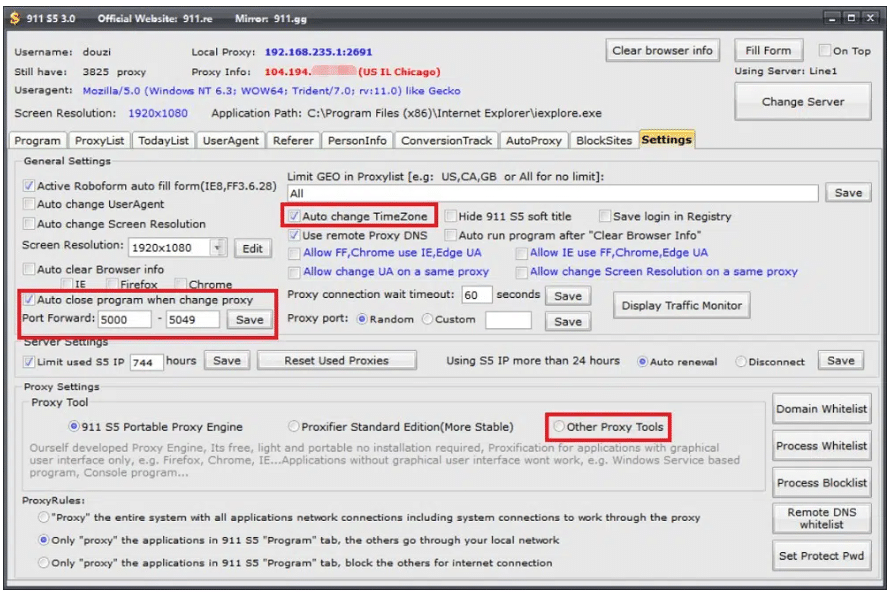Screen dimensions: 894x593
Task: Select the Custom proxy port option
Action: pyautogui.click(x=428, y=319)
